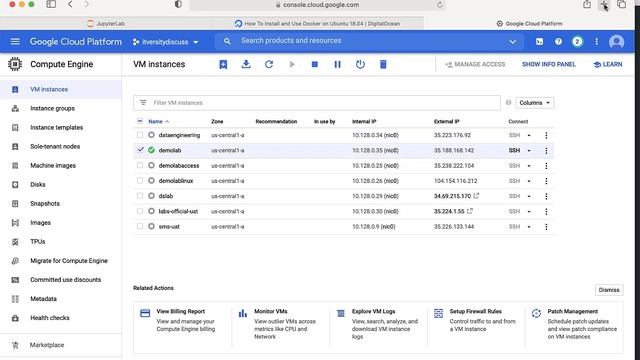Activate Cloud Shell icon in header
This screenshot has height=360, width=640.
click(x=539, y=42)
